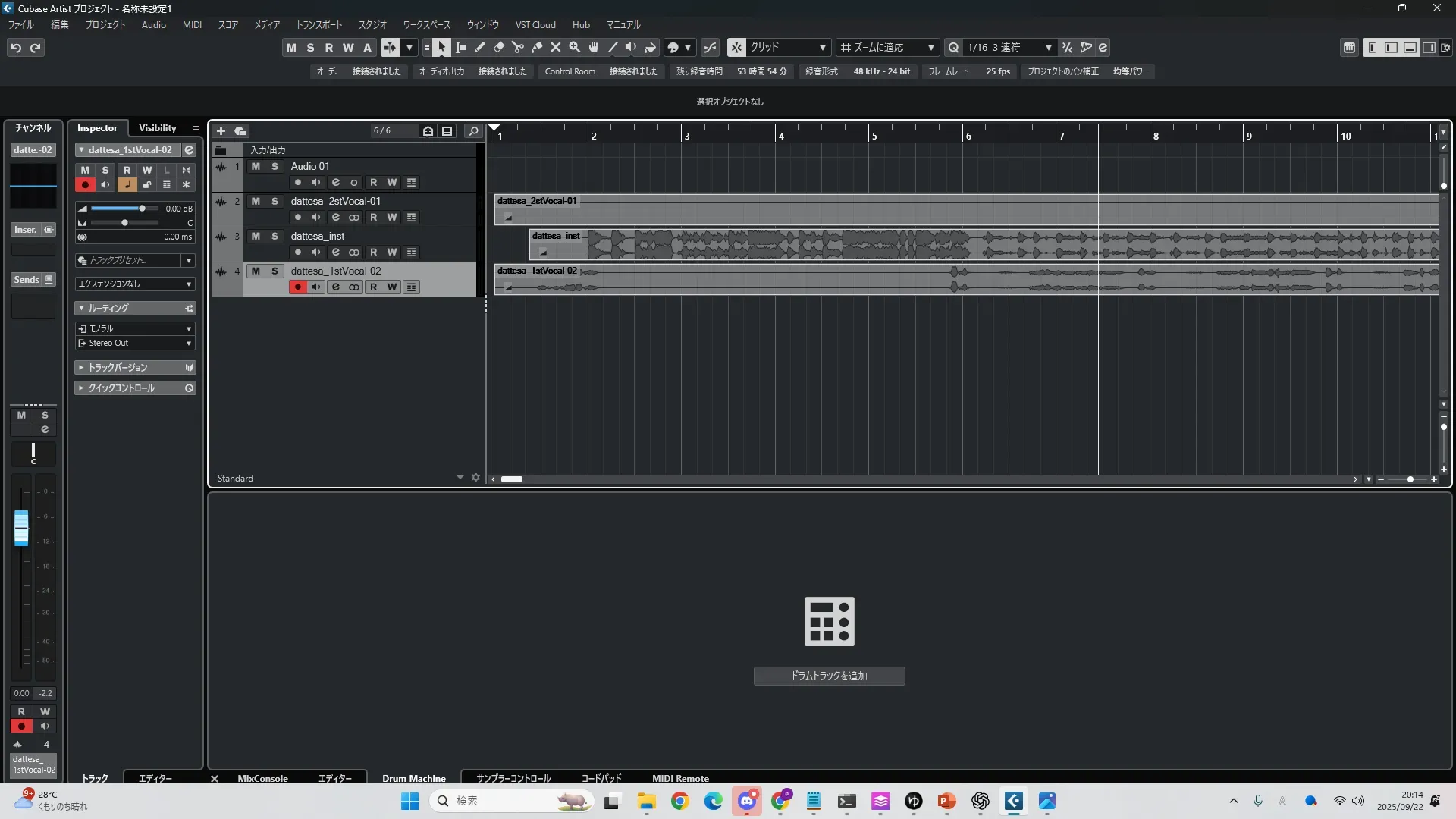
Task: Click the ドラムトラックを追加 button
Action: [829, 676]
